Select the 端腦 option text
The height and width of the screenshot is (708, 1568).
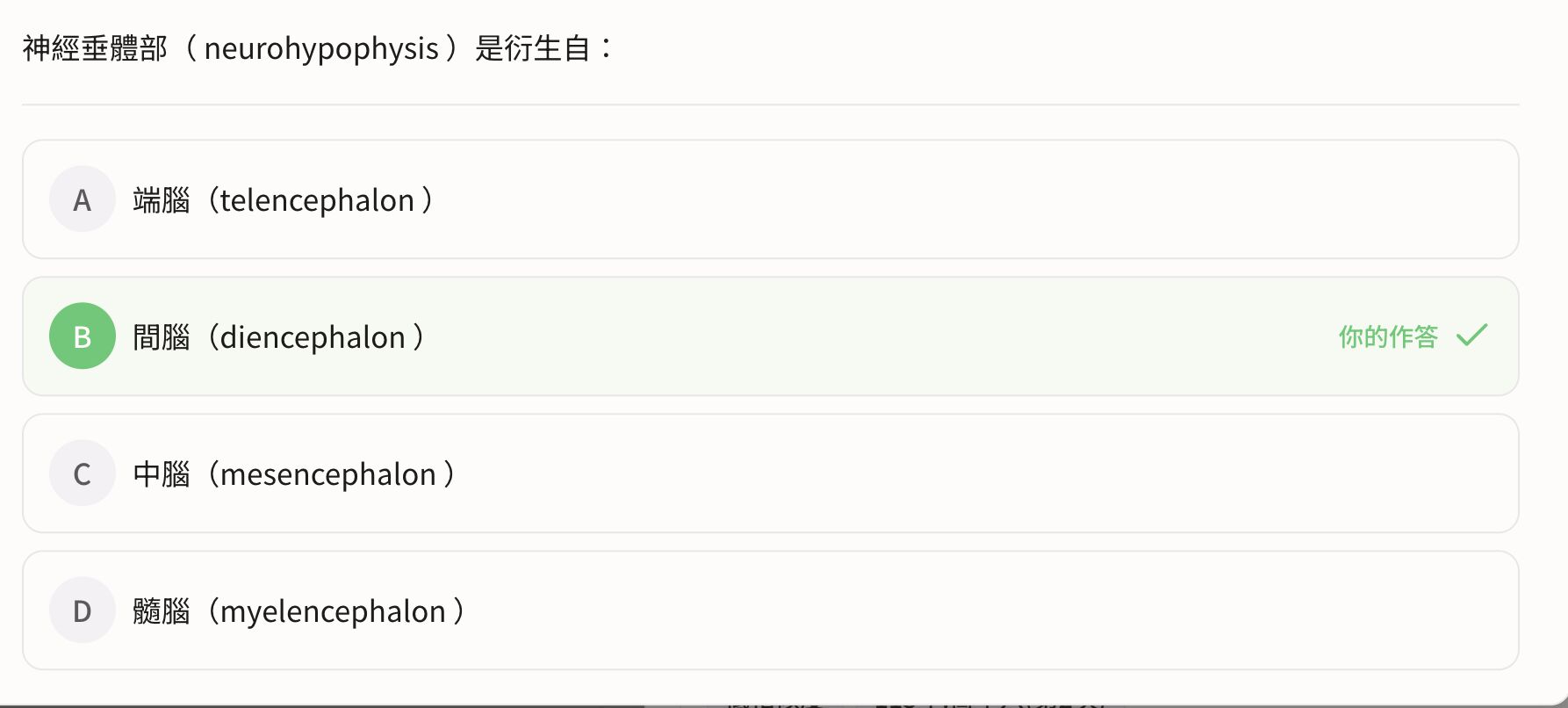point(162,200)
